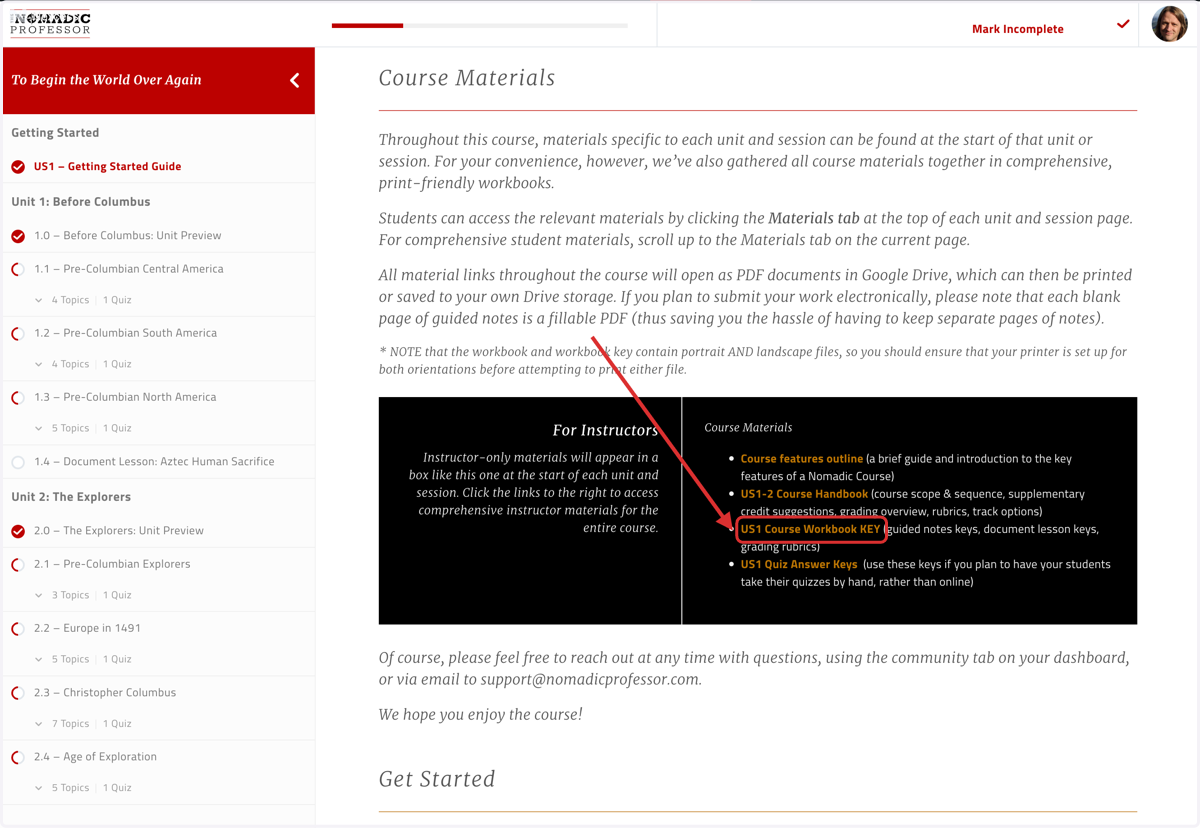Click the 1 Quiz label under 2.3 Christopher Columbus

pos(117,723)
